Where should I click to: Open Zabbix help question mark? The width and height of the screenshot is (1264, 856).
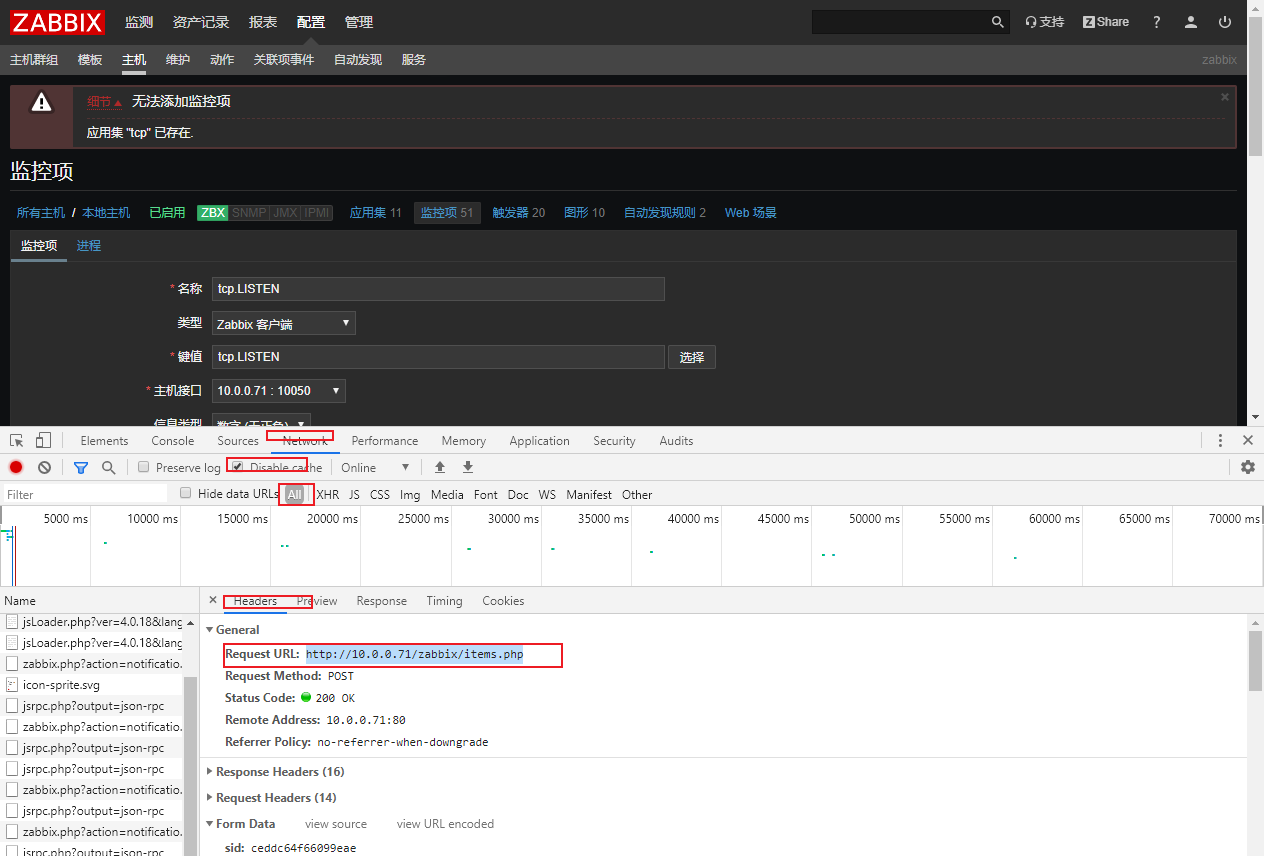[1157, 22]
